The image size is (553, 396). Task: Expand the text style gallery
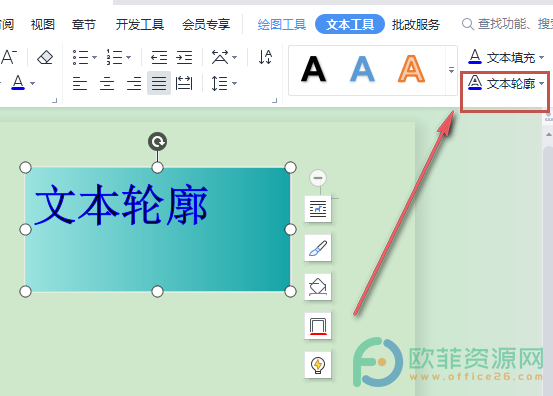(451, 70)
